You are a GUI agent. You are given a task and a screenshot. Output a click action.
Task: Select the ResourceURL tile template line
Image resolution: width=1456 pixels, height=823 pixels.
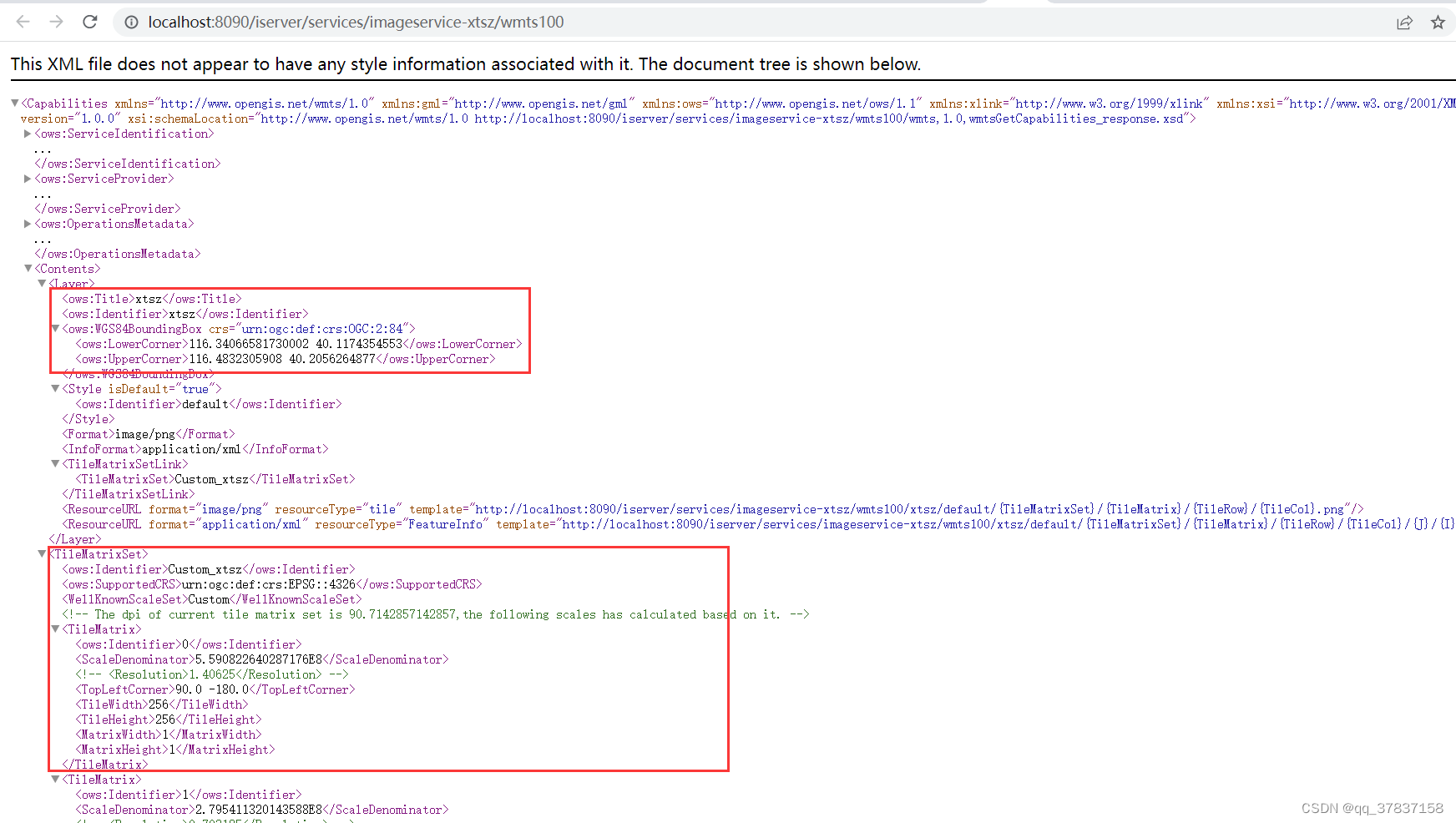click(x=713, y=509)
